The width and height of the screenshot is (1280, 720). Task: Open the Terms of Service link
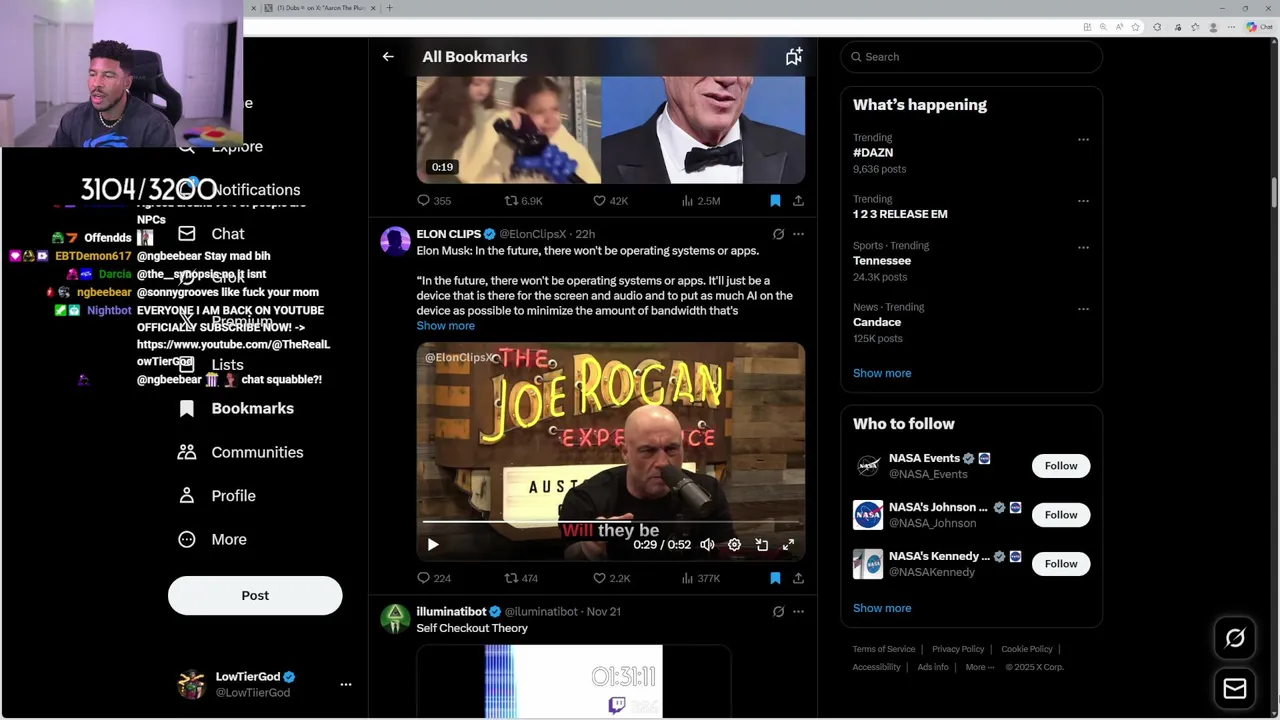[884, 649]
